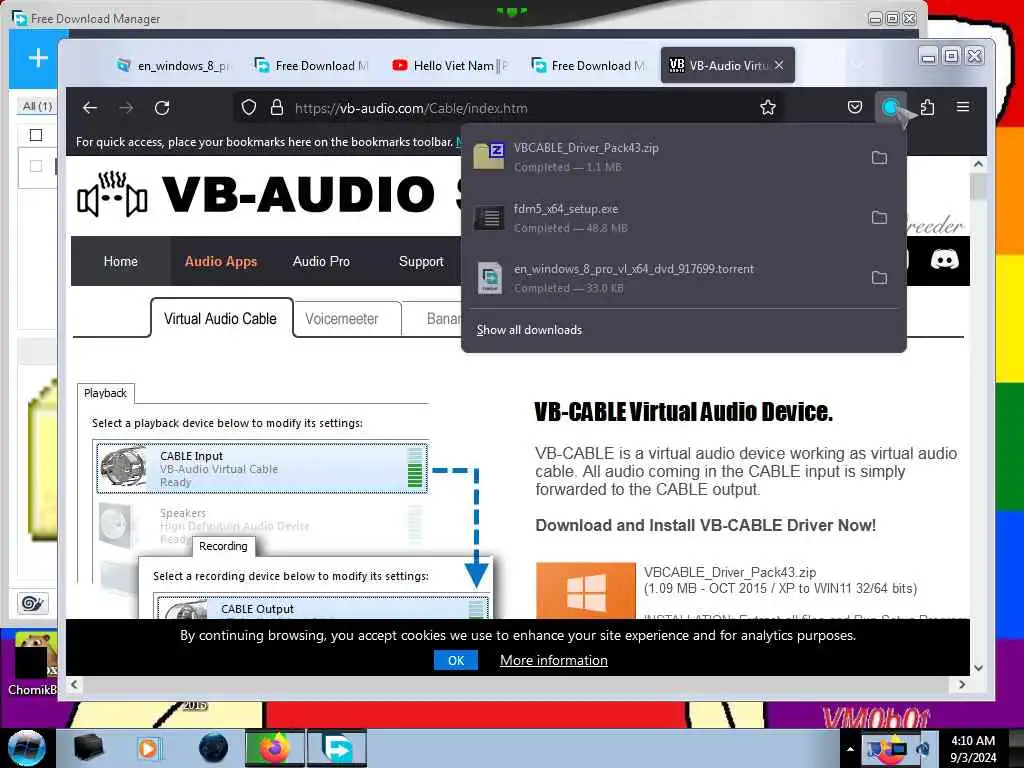The width and height of the screenshot is (1024, 768).
Task: Open the Audio Apps menu
Action: pyautogui.click(x=221, y=261)
